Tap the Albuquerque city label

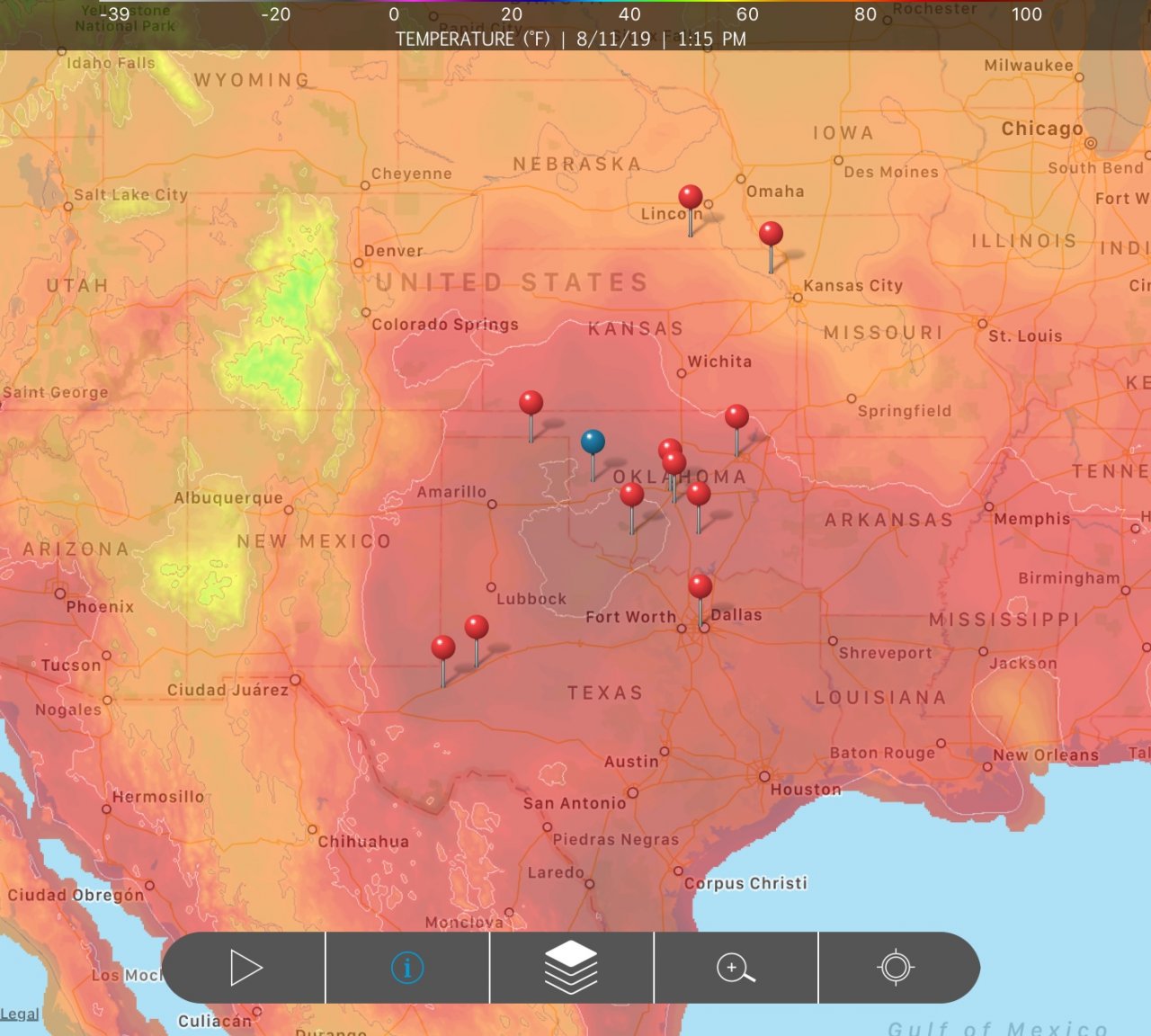228,497
